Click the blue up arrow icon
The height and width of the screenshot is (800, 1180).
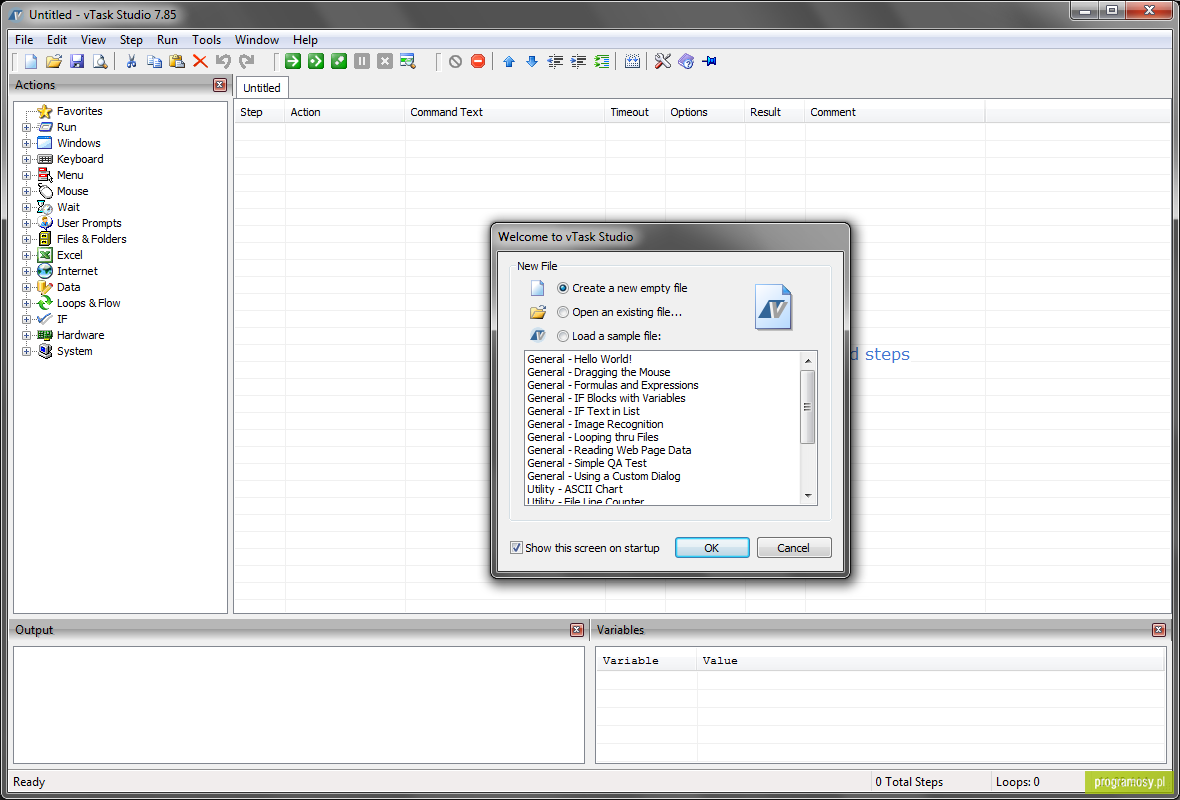click(509, 62)
